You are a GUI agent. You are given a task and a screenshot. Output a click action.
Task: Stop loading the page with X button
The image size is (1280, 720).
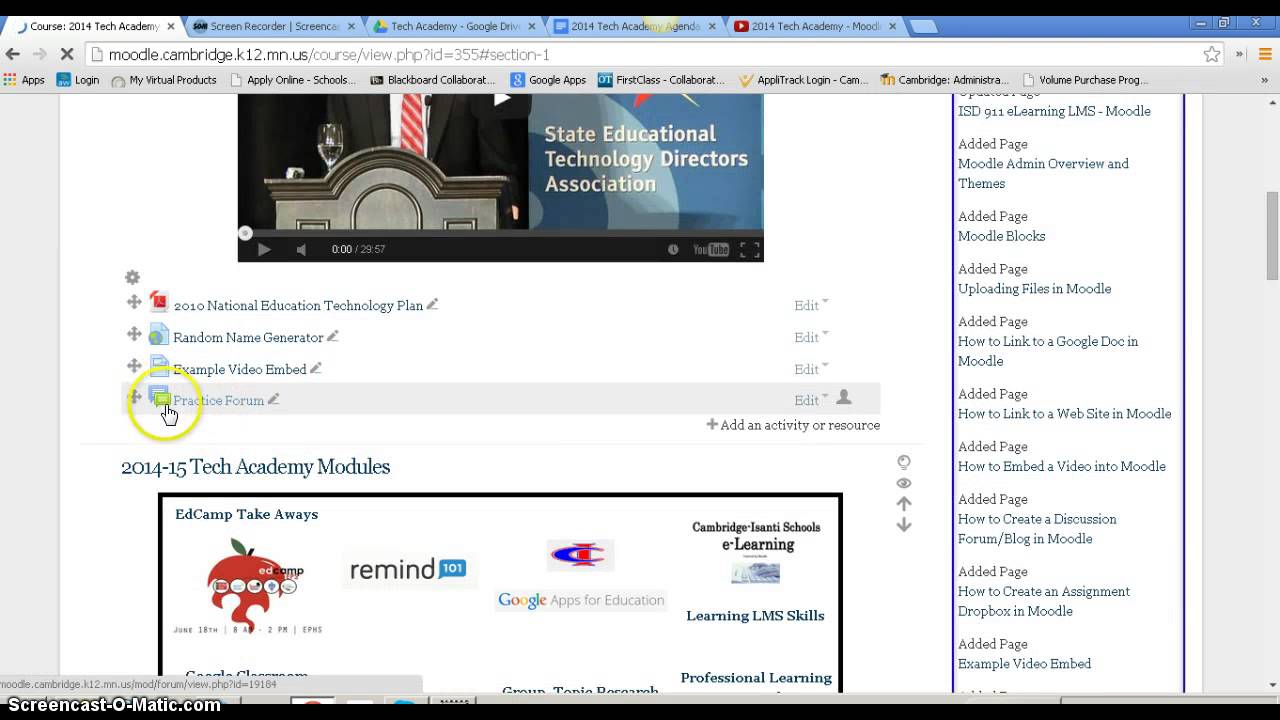click(68, 54)
